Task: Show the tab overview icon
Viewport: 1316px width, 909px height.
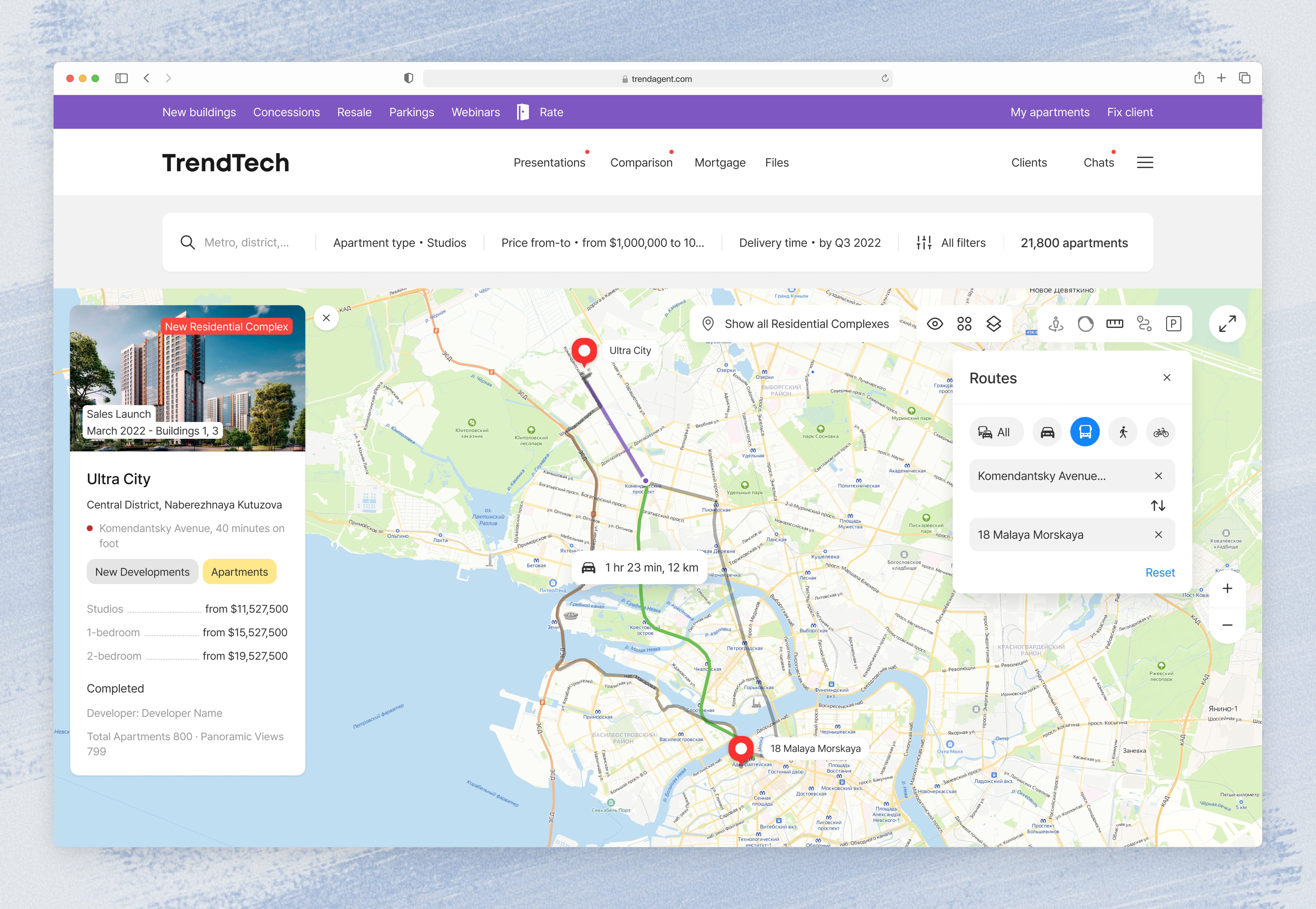Action: pyautogui.click(x=1244, y=78)
